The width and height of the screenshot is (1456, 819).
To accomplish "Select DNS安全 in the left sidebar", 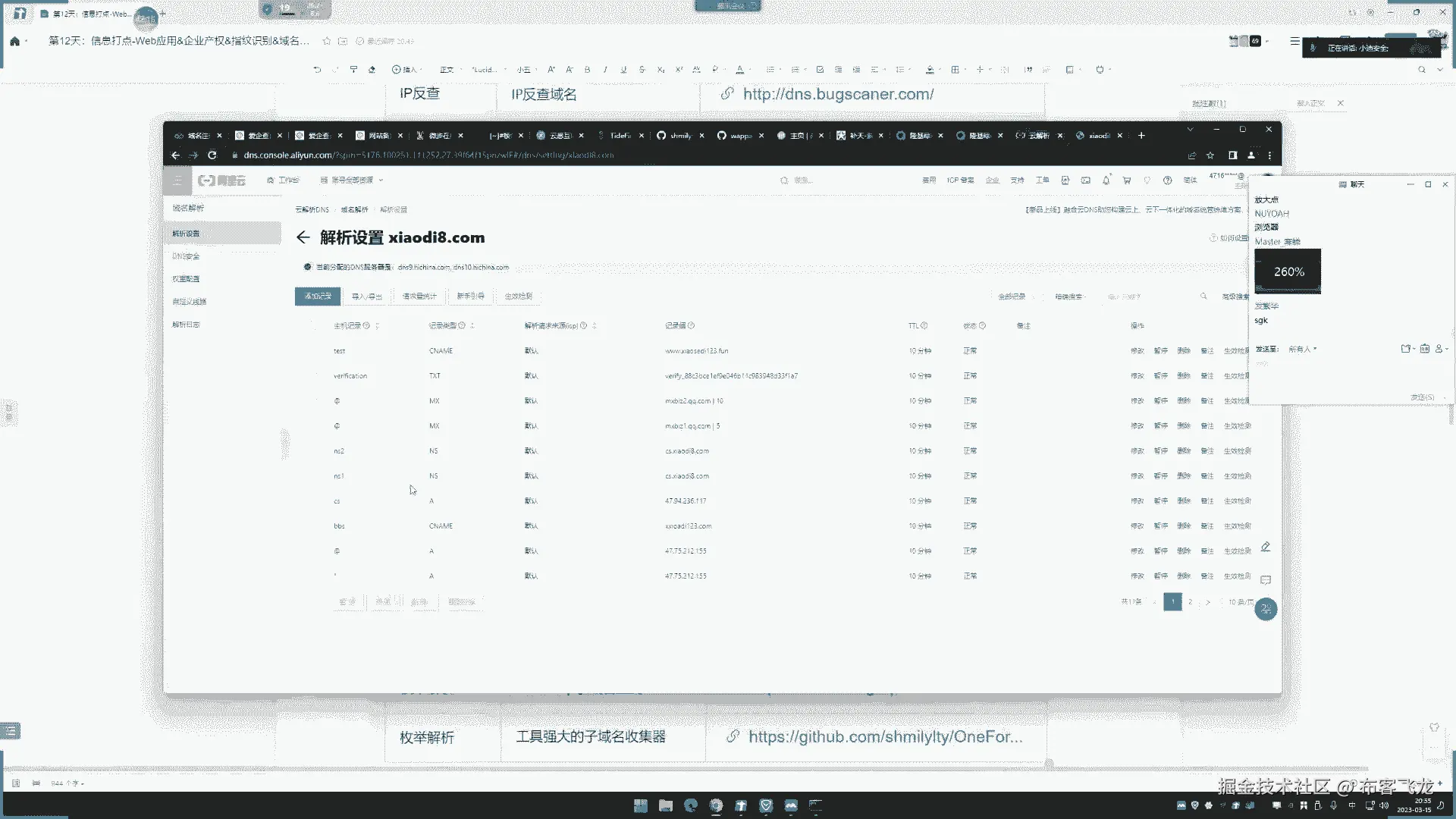I will (186, 256).
